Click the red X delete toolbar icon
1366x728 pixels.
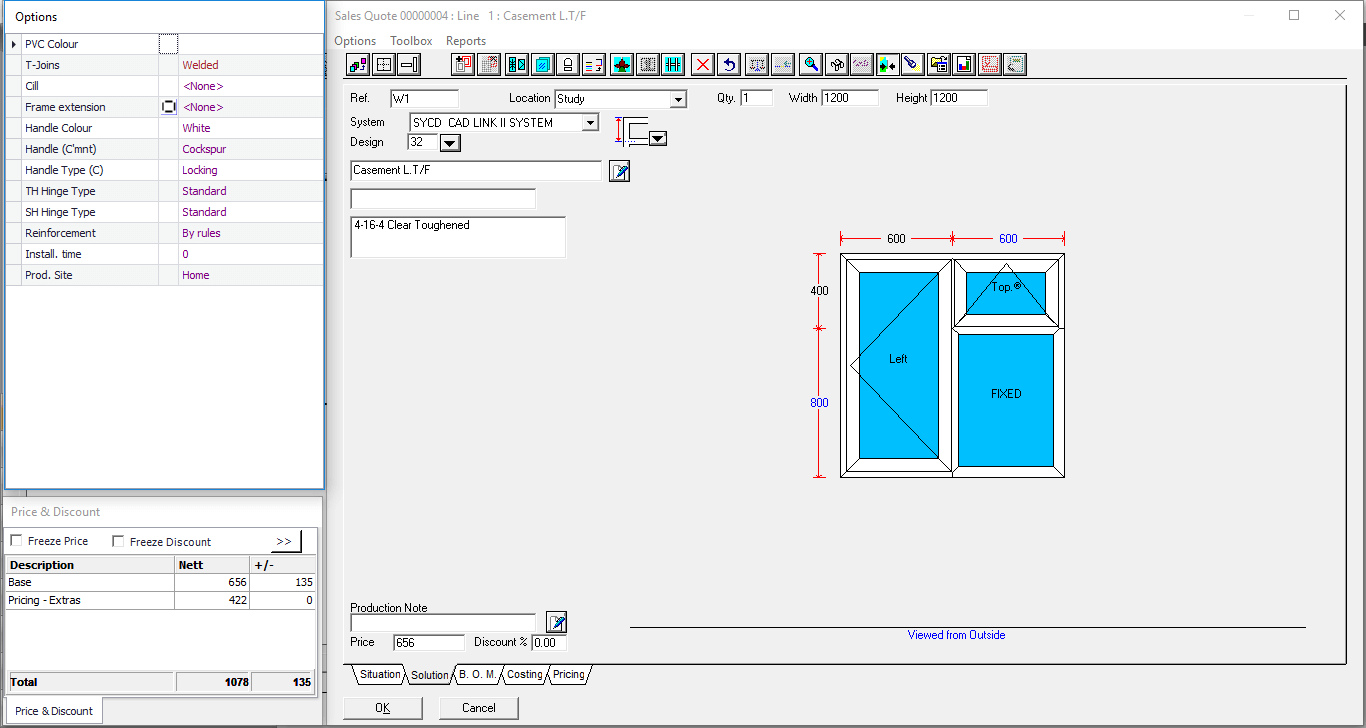pos(703,65)
